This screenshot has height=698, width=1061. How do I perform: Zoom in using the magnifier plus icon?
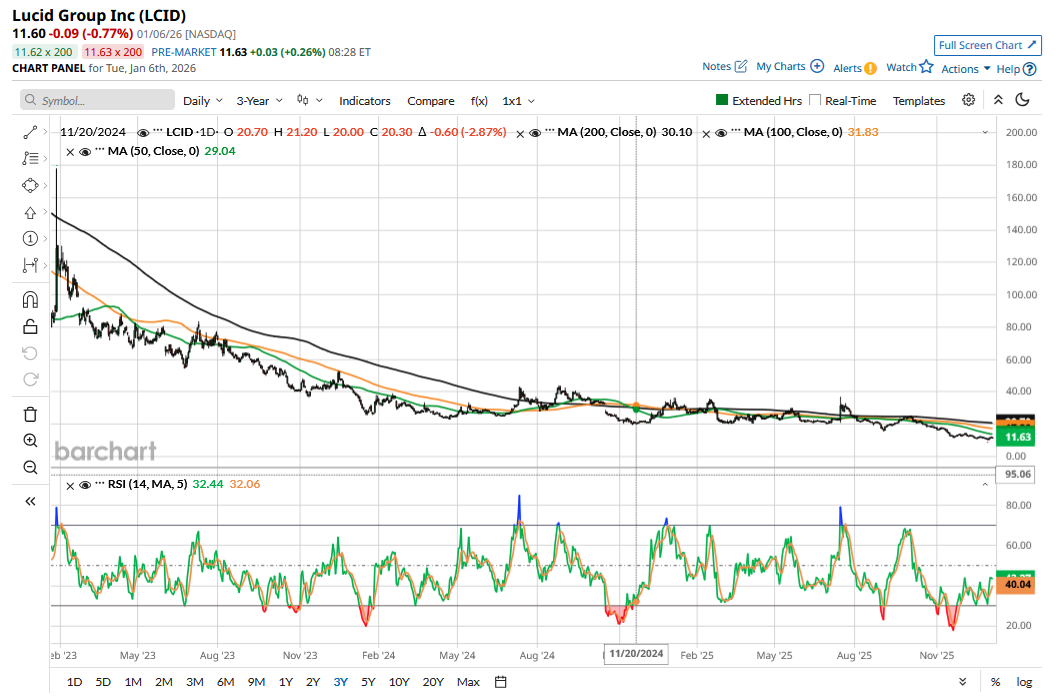(30, 440)
